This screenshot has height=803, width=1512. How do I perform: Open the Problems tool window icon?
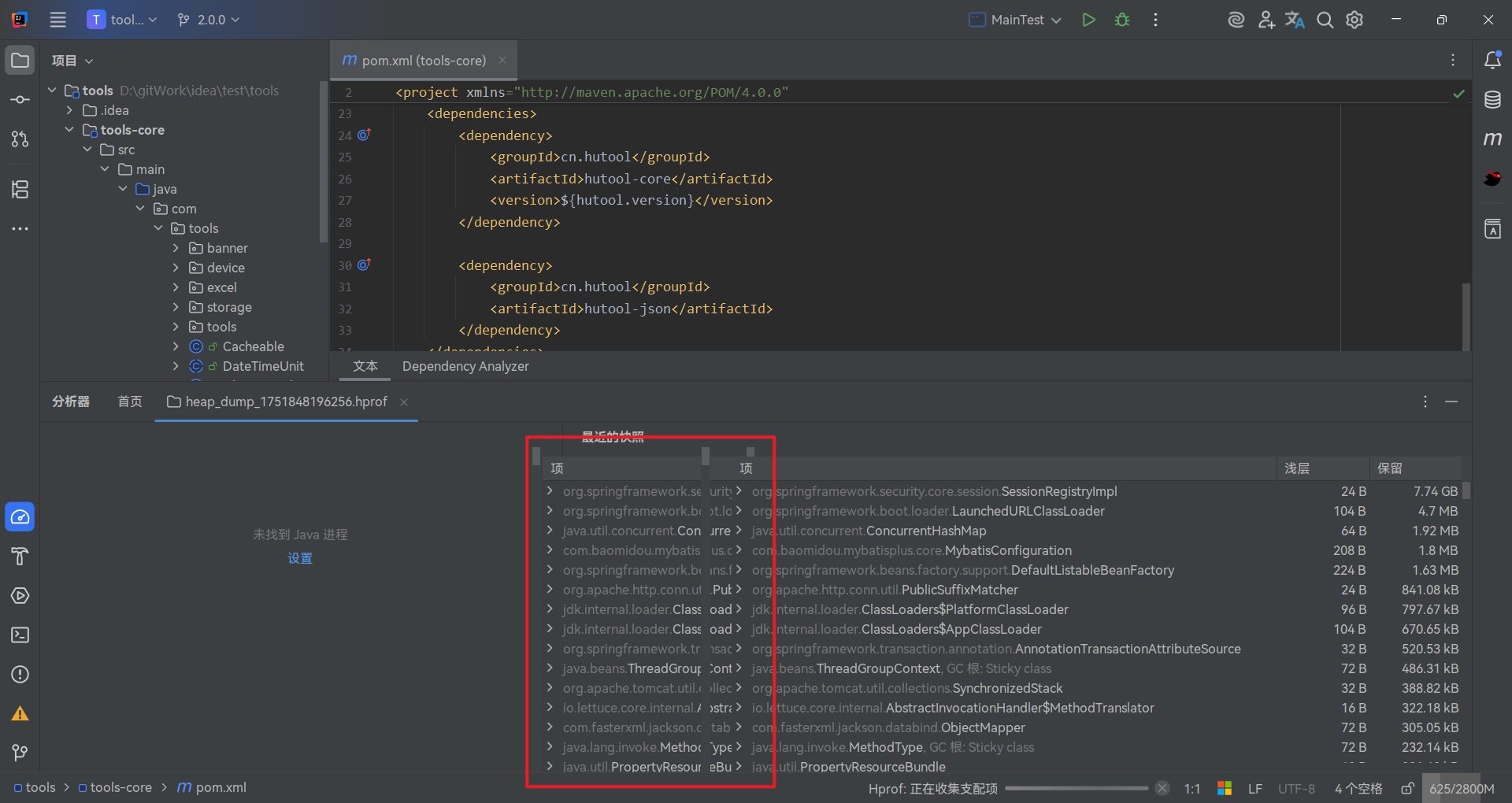[20, 675]
